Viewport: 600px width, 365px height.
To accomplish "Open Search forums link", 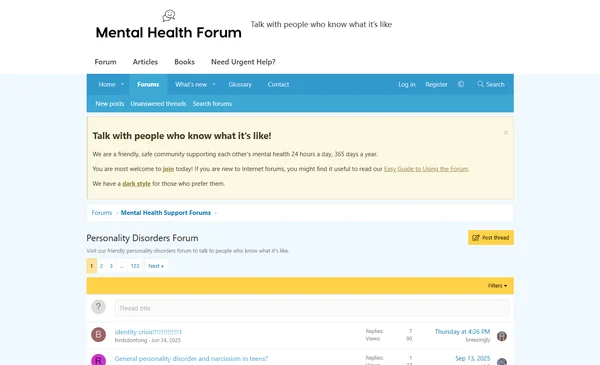I will click(212, 104).
